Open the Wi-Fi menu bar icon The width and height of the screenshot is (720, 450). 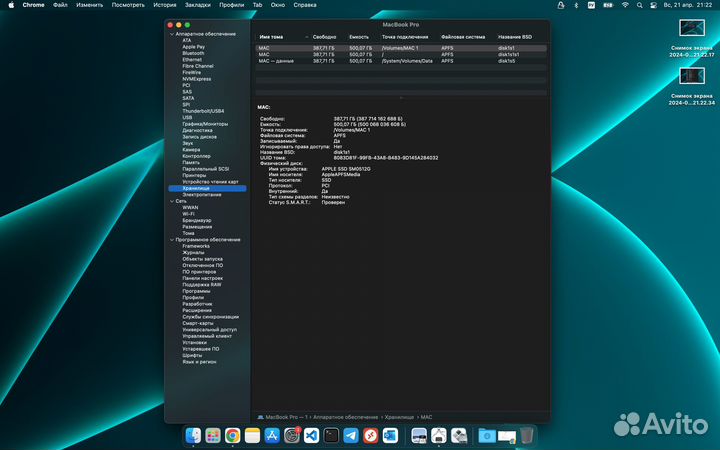click(x=625, y=5)
